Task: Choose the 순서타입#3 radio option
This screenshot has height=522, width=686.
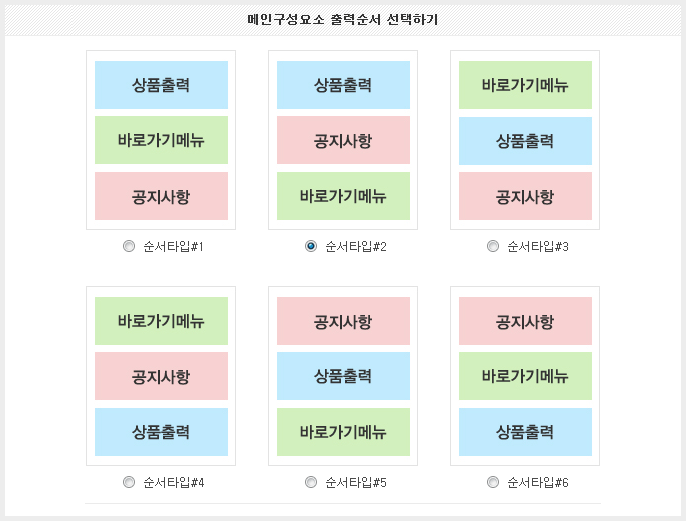Action: click(x=493, y=246)
